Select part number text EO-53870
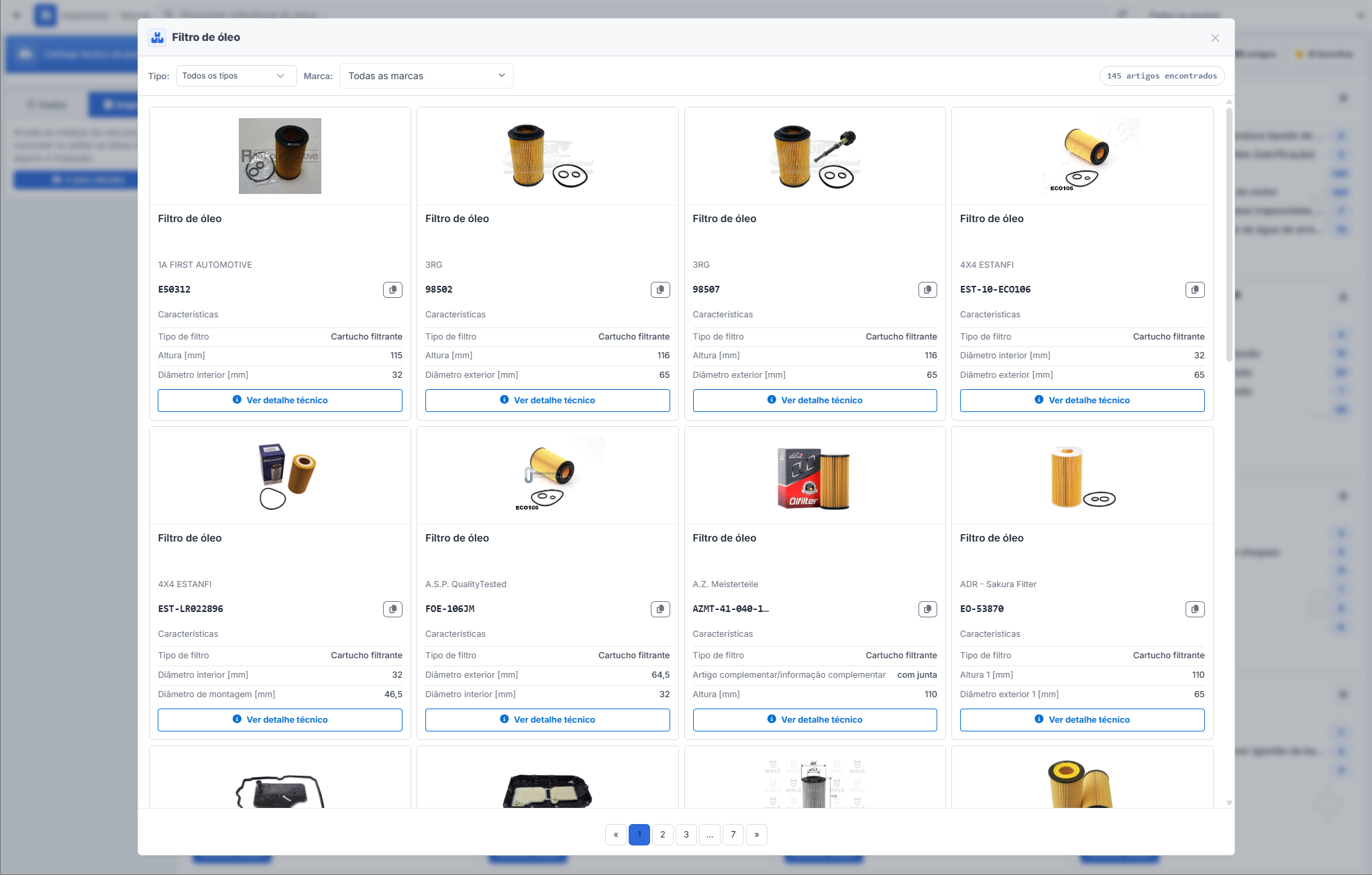Viewport: 1372px width, 875px height. point(982,609)
